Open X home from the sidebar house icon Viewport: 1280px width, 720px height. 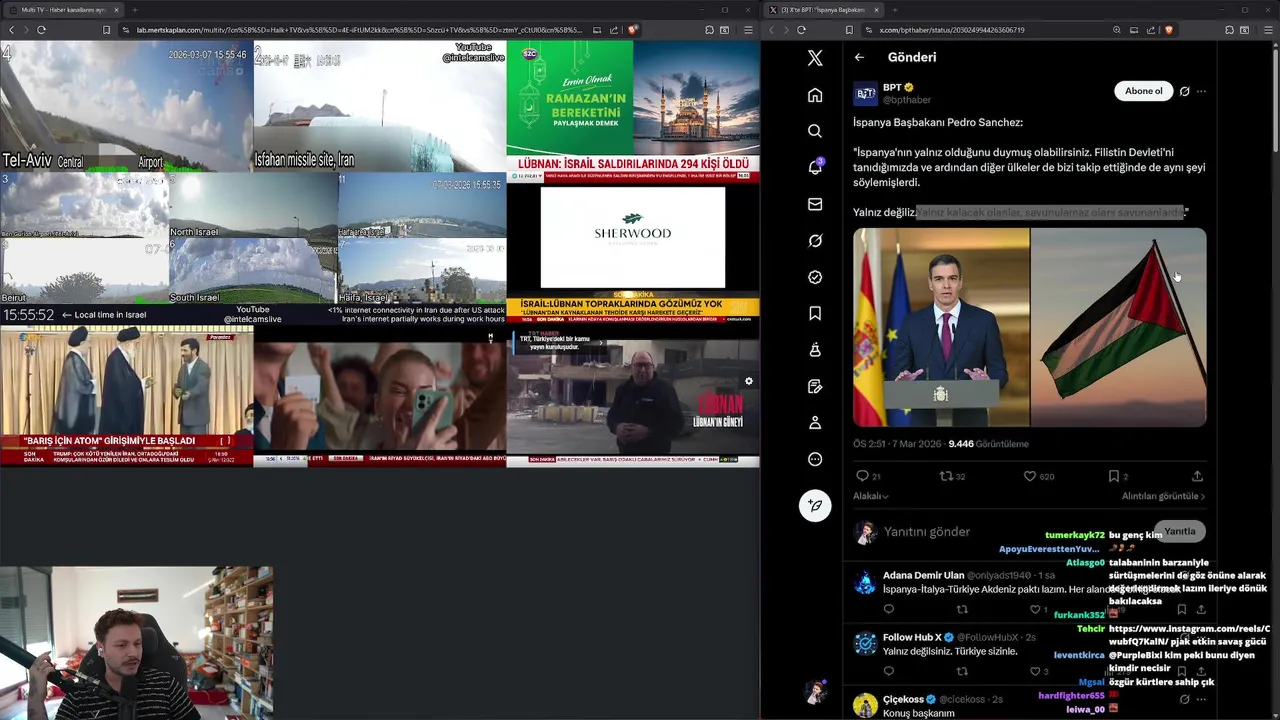click(815, 95)
